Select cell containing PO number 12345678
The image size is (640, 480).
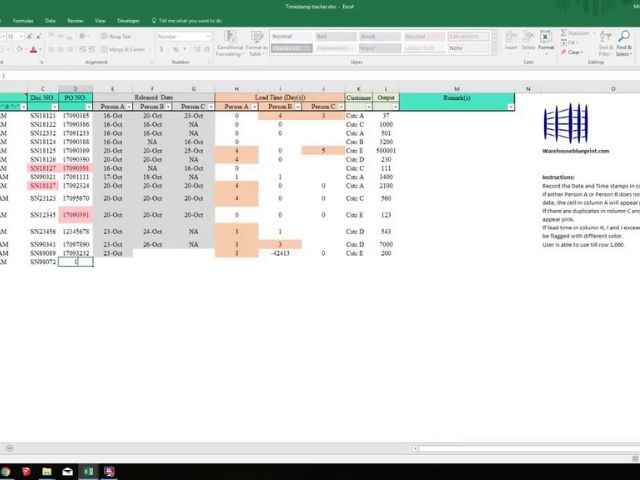[x=76, y=231]
